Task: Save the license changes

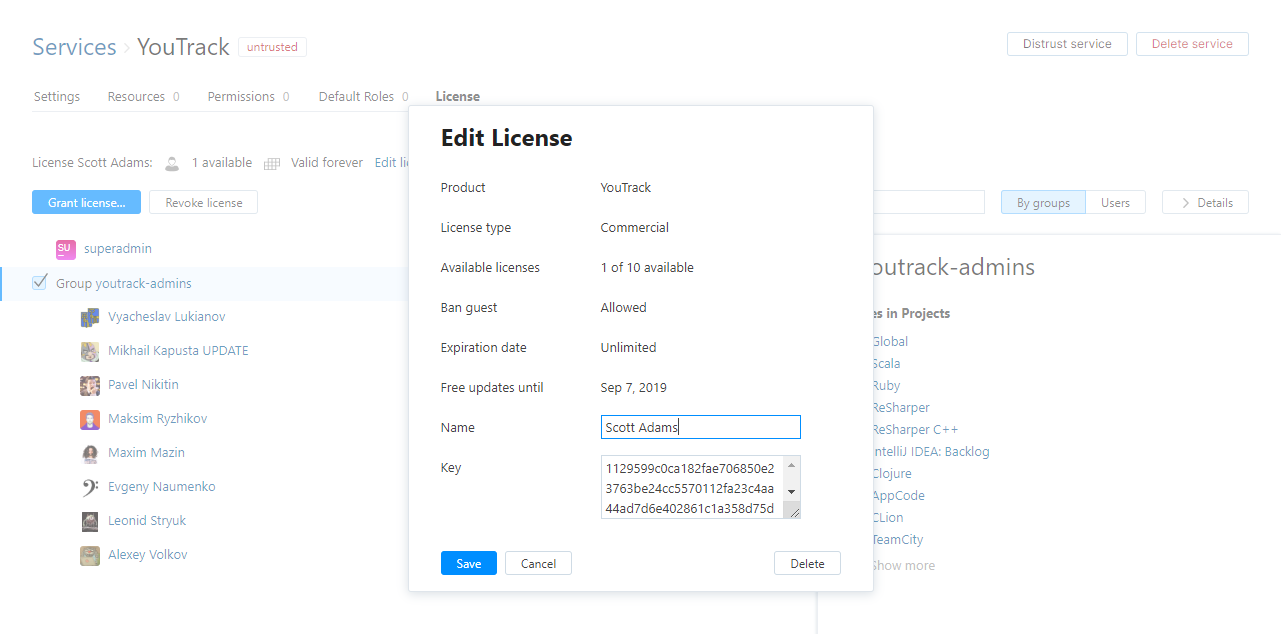Action: pyautogui.click(x=468, y=564)
